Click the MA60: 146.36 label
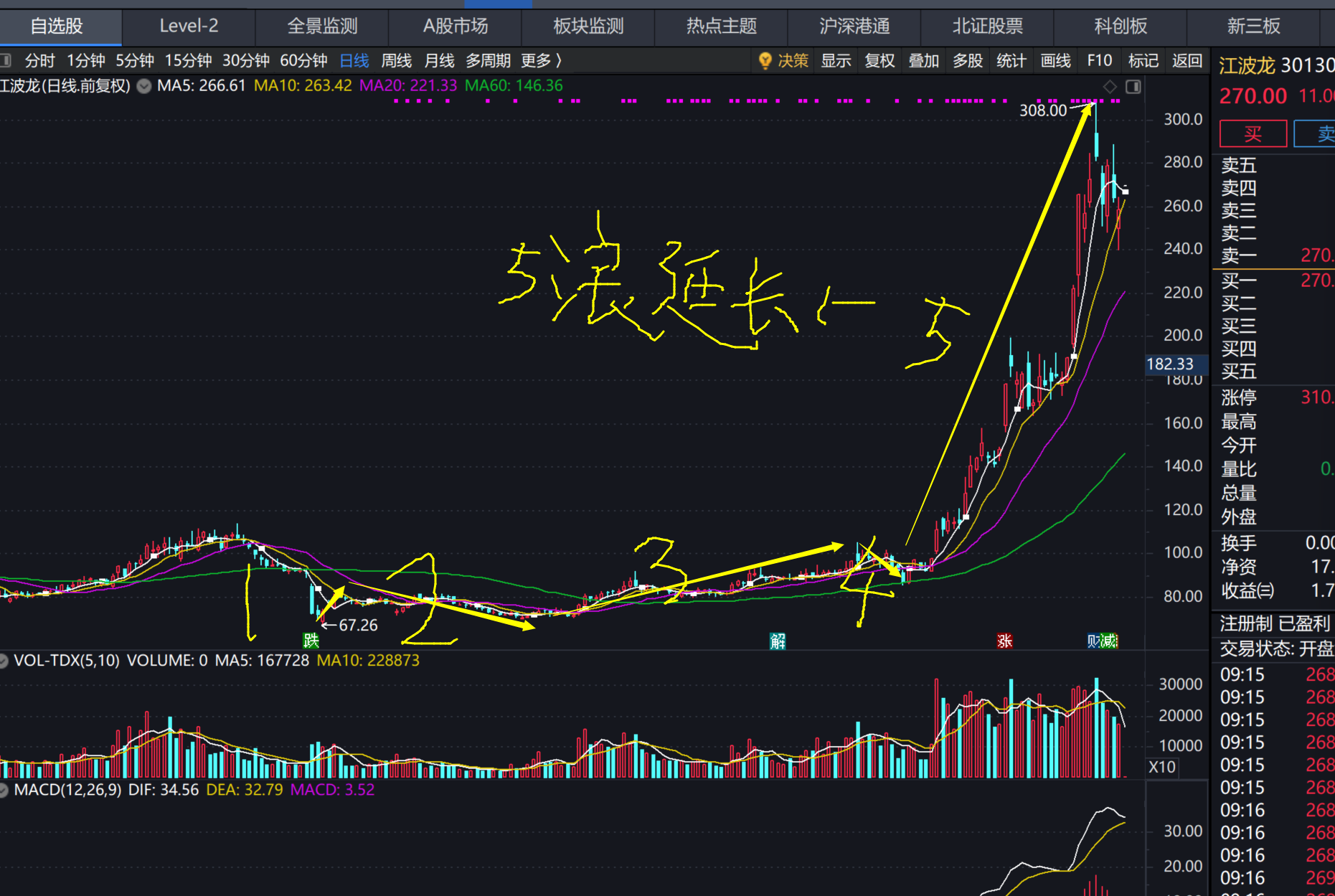Viewport: 1335px width, 896px height. (514, 86)
